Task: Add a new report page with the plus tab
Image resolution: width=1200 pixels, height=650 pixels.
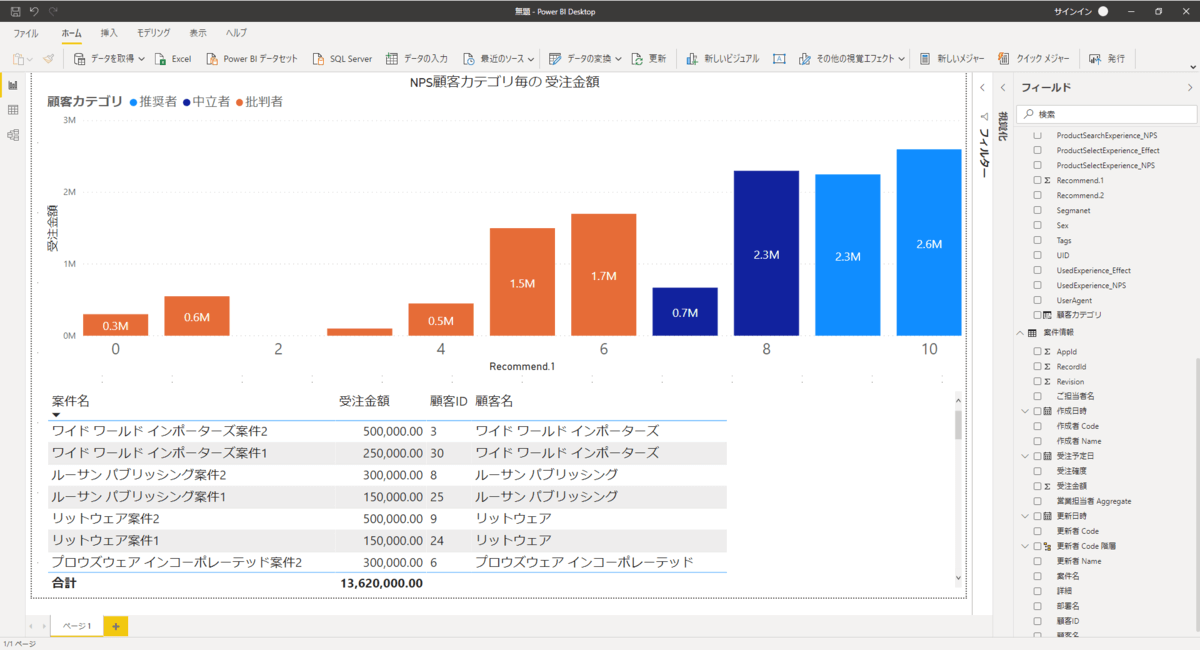Action: pyautogui.click(x=116, y=626)
